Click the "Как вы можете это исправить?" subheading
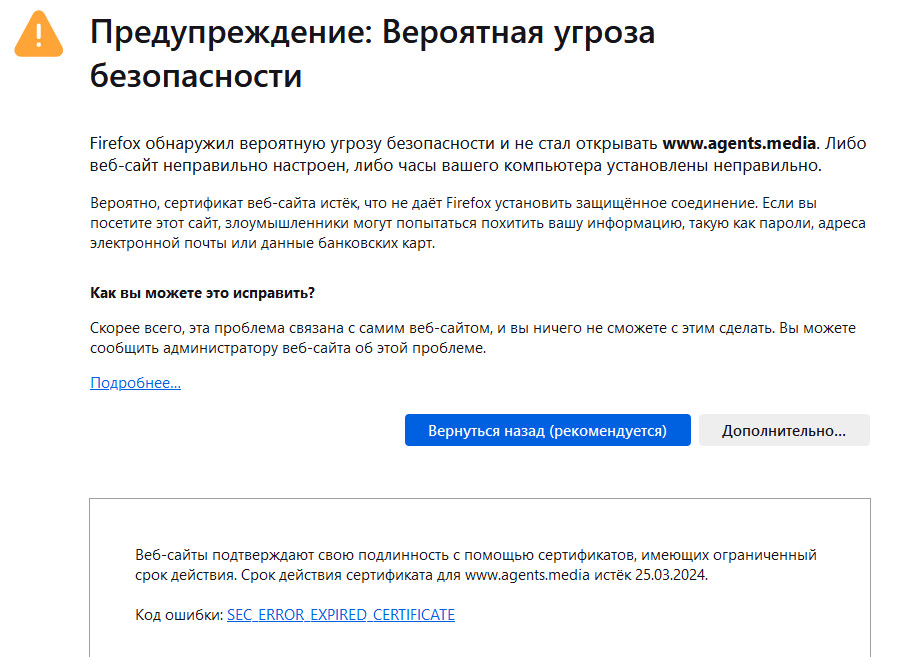Image resolution: width=897 pixels, height=657 pixels. pos(202,293)
